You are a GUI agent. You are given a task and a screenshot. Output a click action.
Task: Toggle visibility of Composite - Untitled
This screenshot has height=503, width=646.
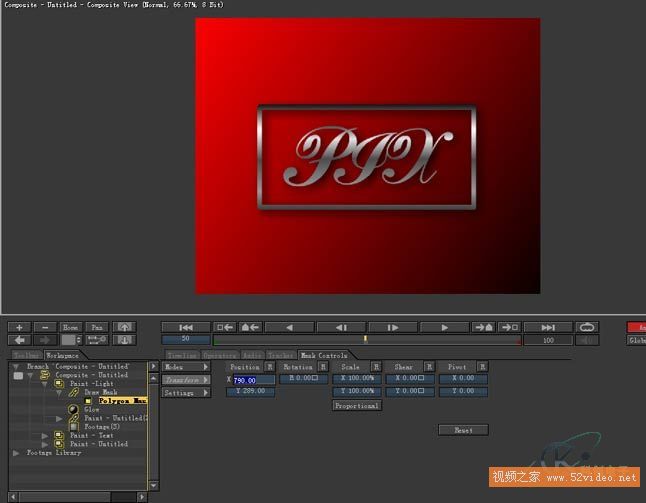click(x=18, y=375)
